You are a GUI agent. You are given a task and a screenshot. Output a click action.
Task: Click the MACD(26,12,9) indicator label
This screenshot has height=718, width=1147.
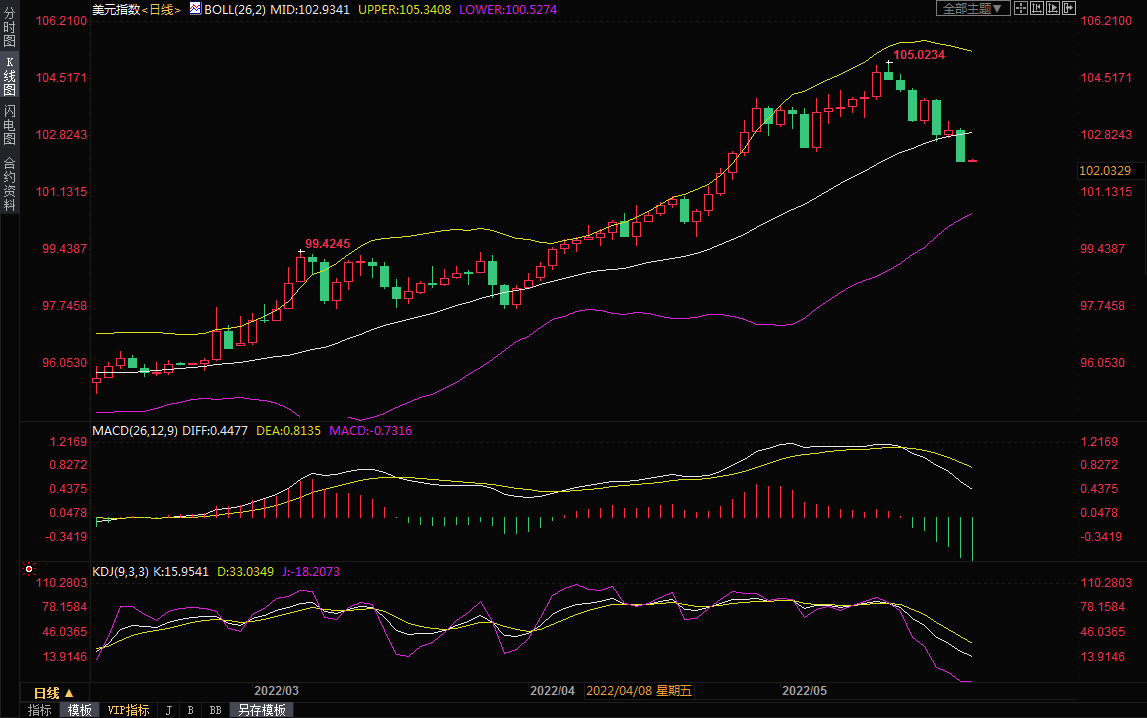(135, 431)
